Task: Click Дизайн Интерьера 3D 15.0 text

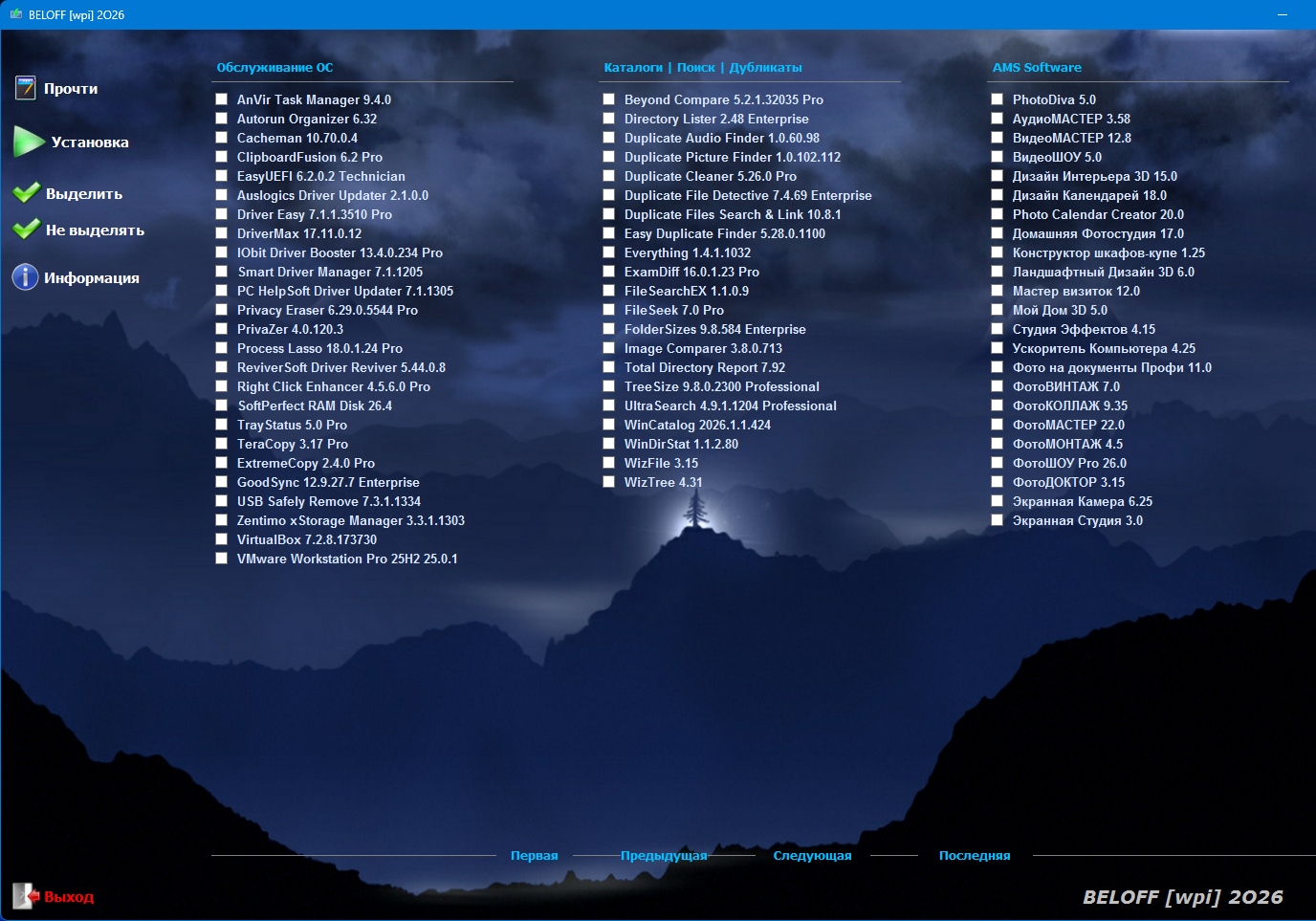Action: pos(1095,176)
